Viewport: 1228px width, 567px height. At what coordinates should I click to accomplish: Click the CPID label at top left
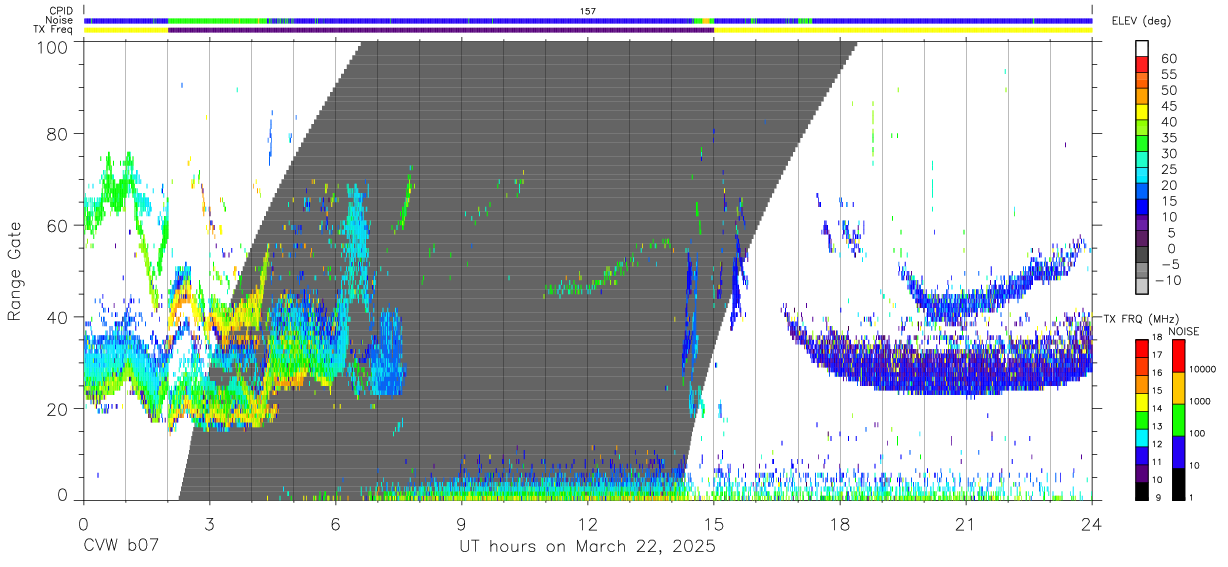pos(62,11)
